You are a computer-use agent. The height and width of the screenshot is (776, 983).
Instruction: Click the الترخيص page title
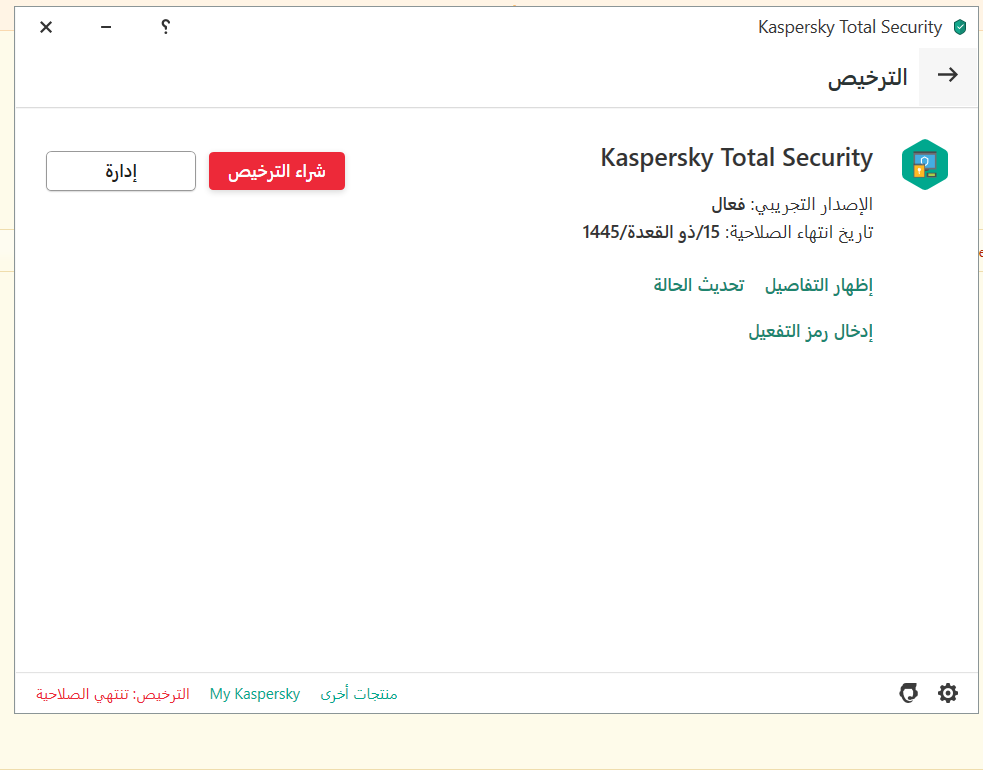pos(868,78)
